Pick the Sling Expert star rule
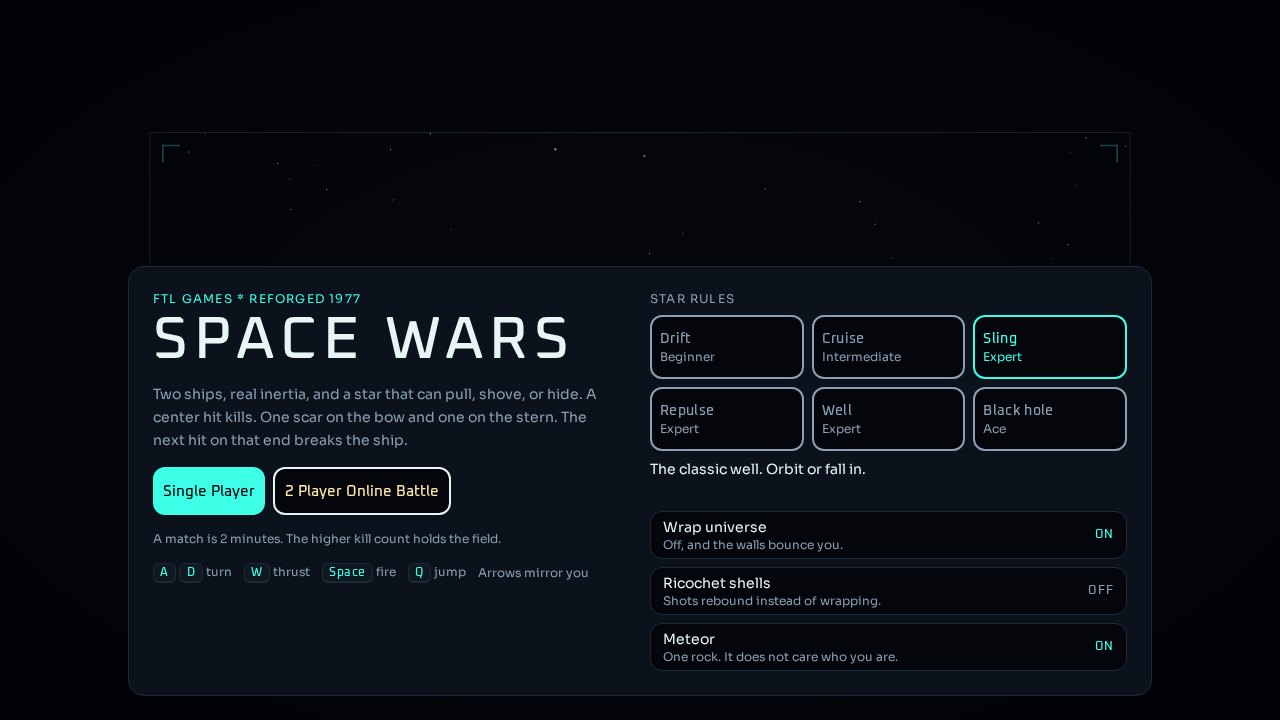The height and width of the screenshot is (720, 1280). click(1050, 347)
